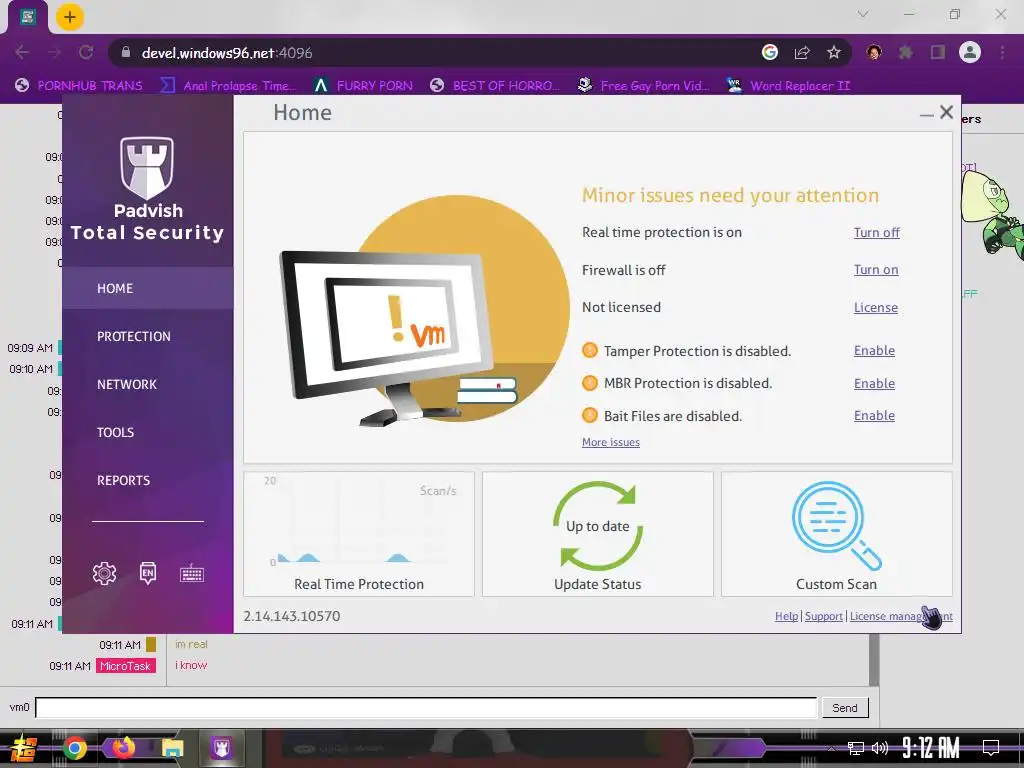Open new browser tab with plus button
The width and height of the screenshot is (1024, 768).
[70, 17]
